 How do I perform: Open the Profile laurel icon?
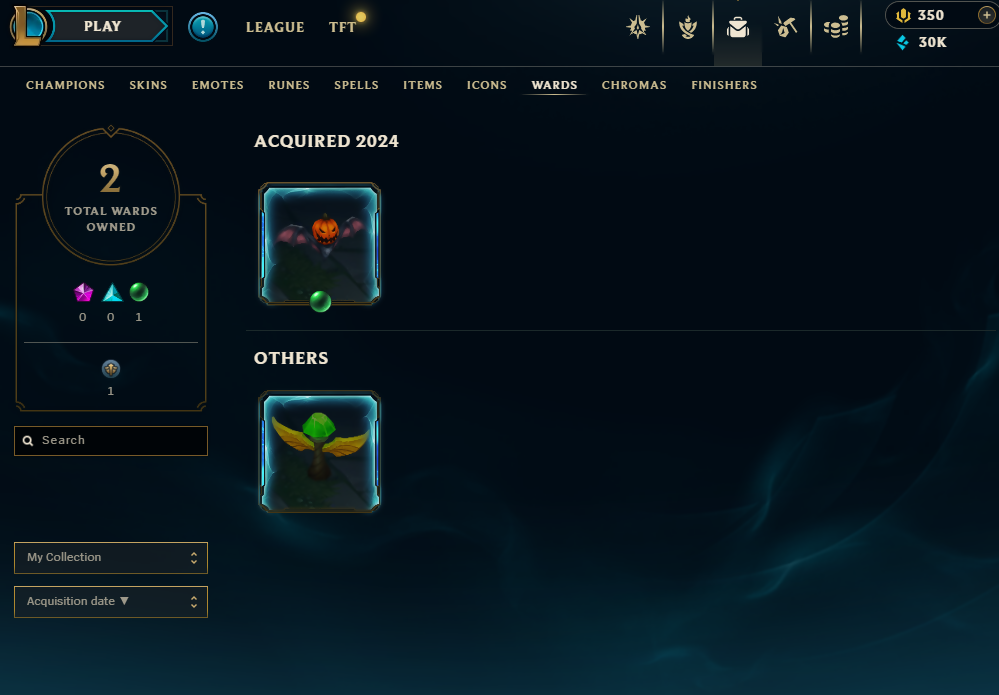688,27
